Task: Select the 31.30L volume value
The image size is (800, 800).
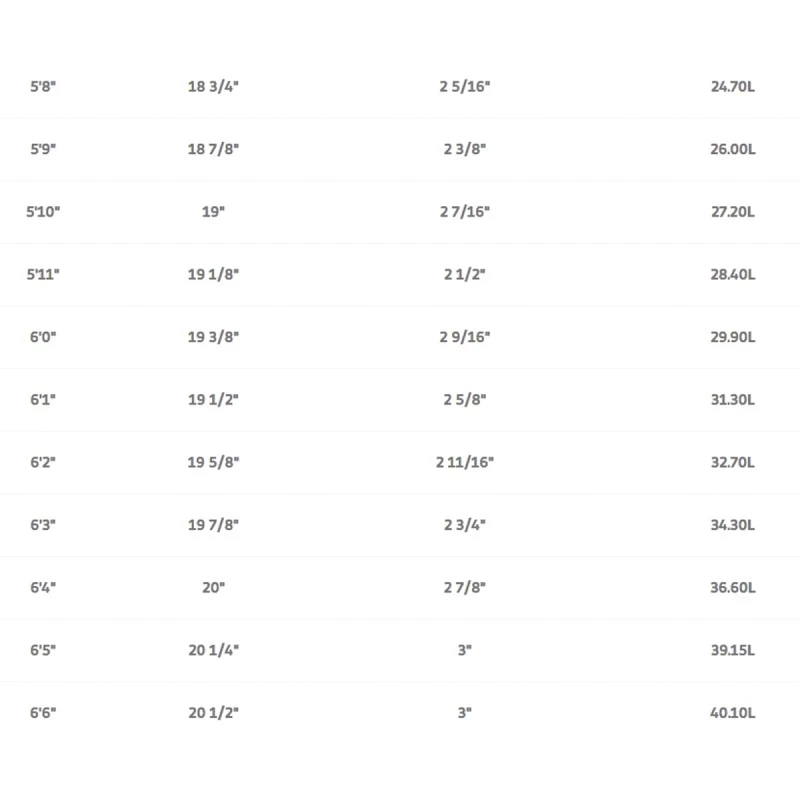Action: pos(733,400)
